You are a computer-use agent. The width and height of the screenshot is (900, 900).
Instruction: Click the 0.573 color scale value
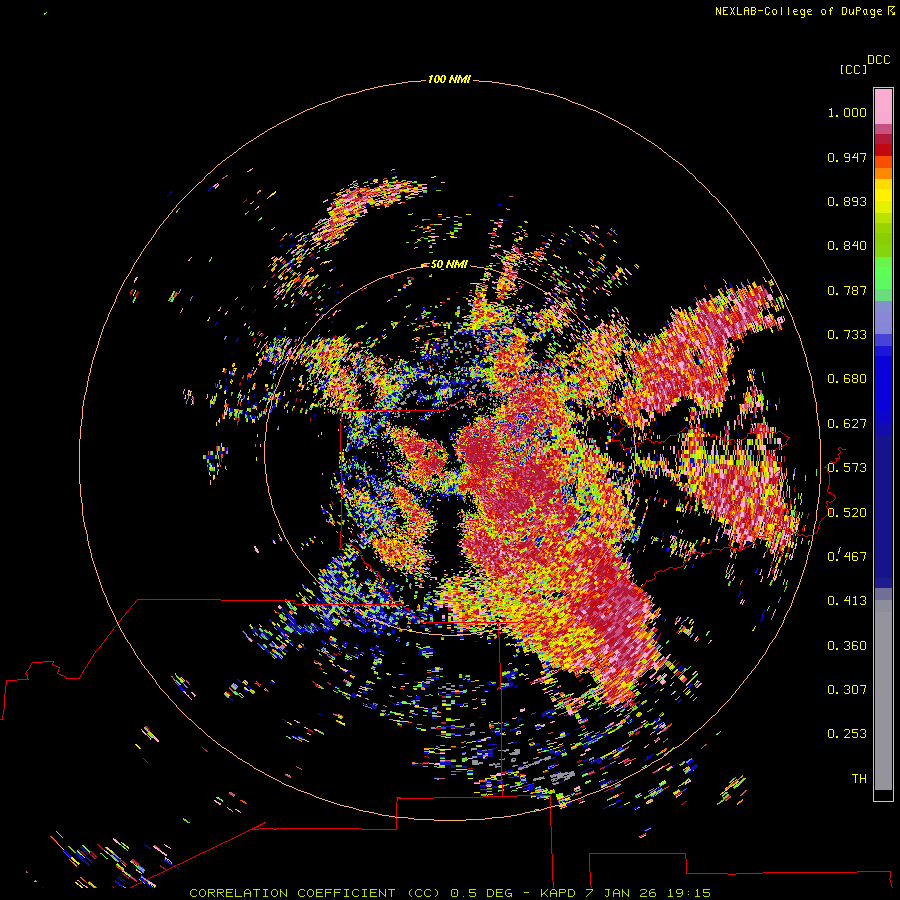point(847,468)
